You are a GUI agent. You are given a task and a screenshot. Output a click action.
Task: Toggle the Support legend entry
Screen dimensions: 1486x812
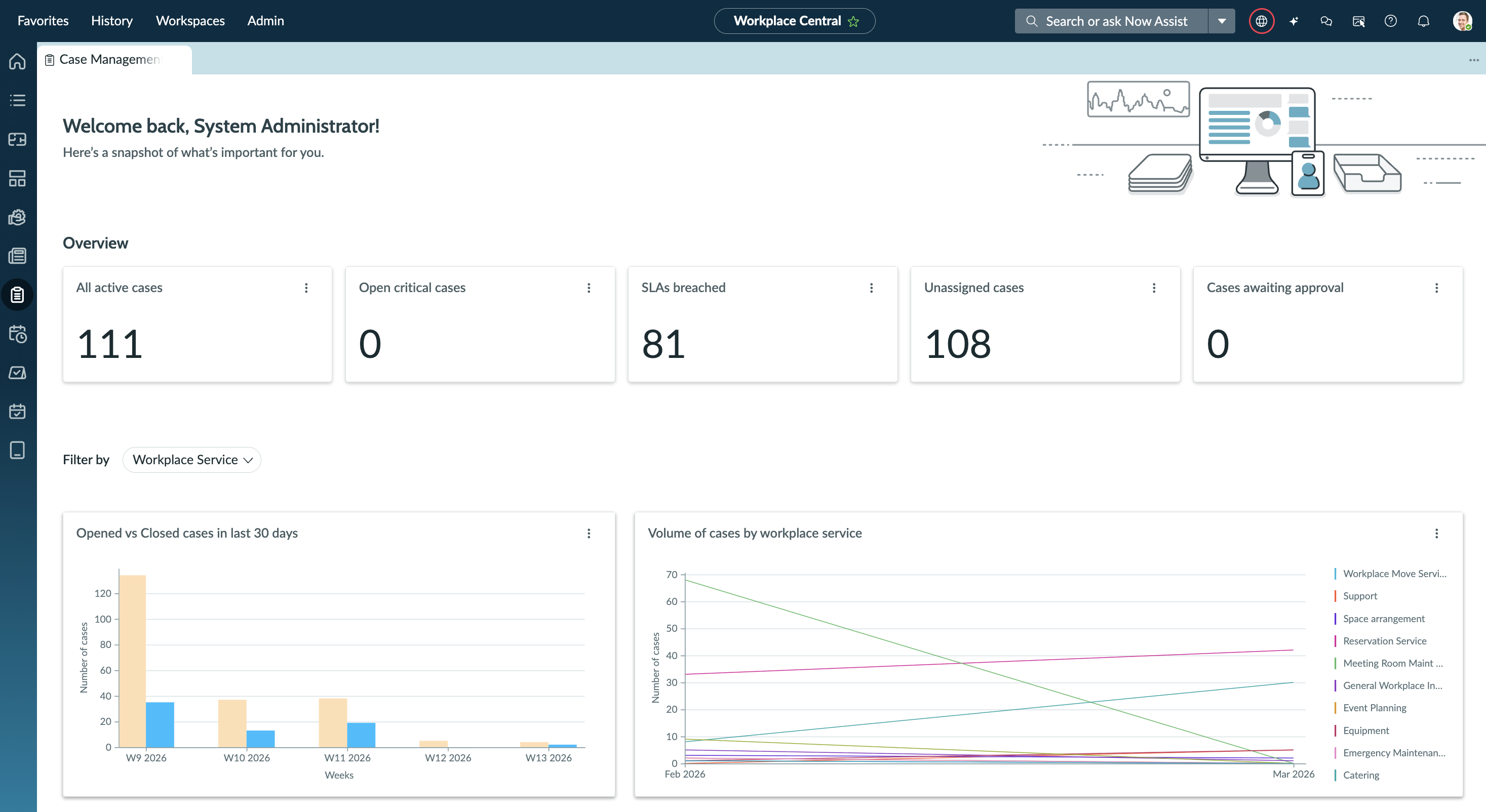coord(1360,596)
